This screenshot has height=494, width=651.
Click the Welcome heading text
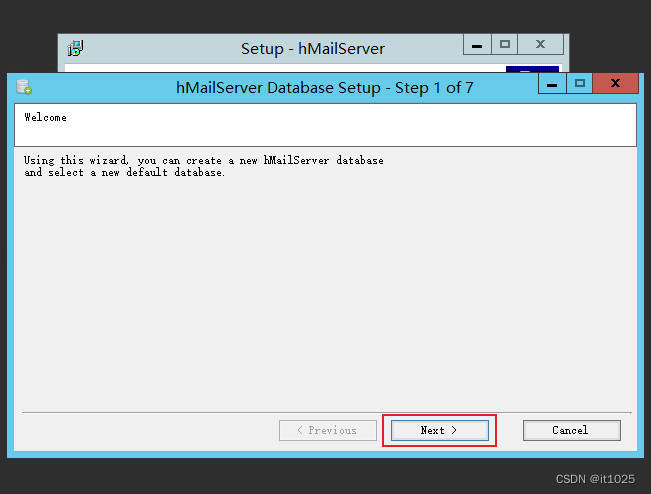45,117
